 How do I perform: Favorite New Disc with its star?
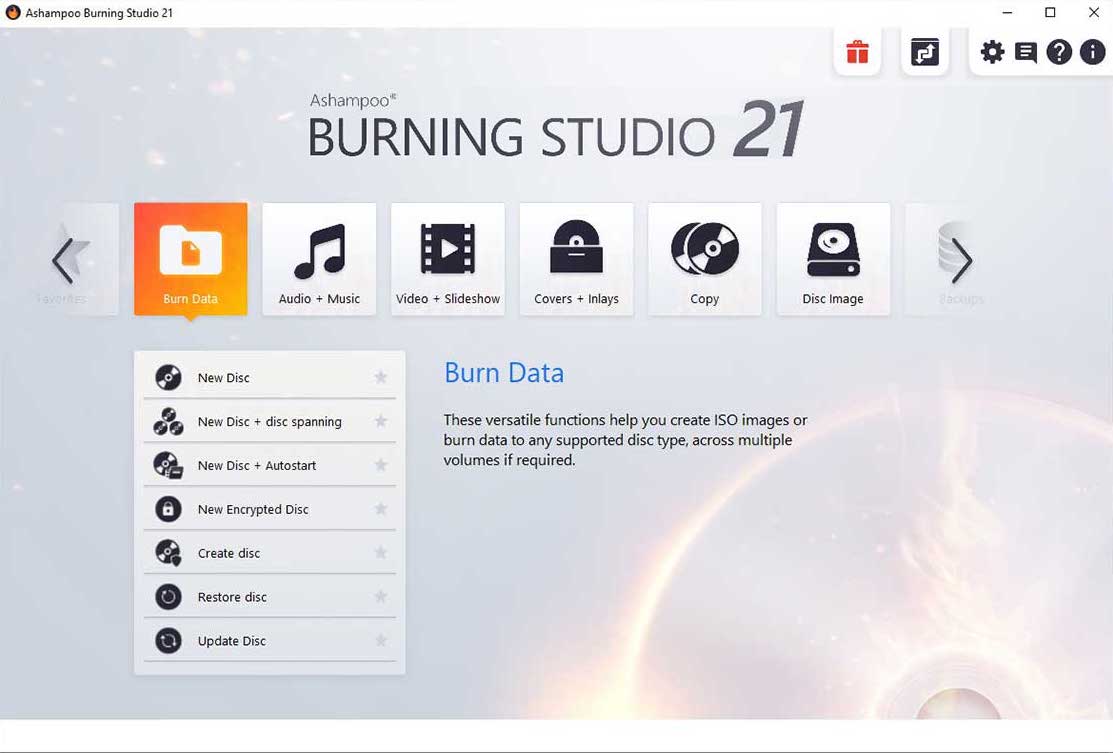tap(381, 377)
